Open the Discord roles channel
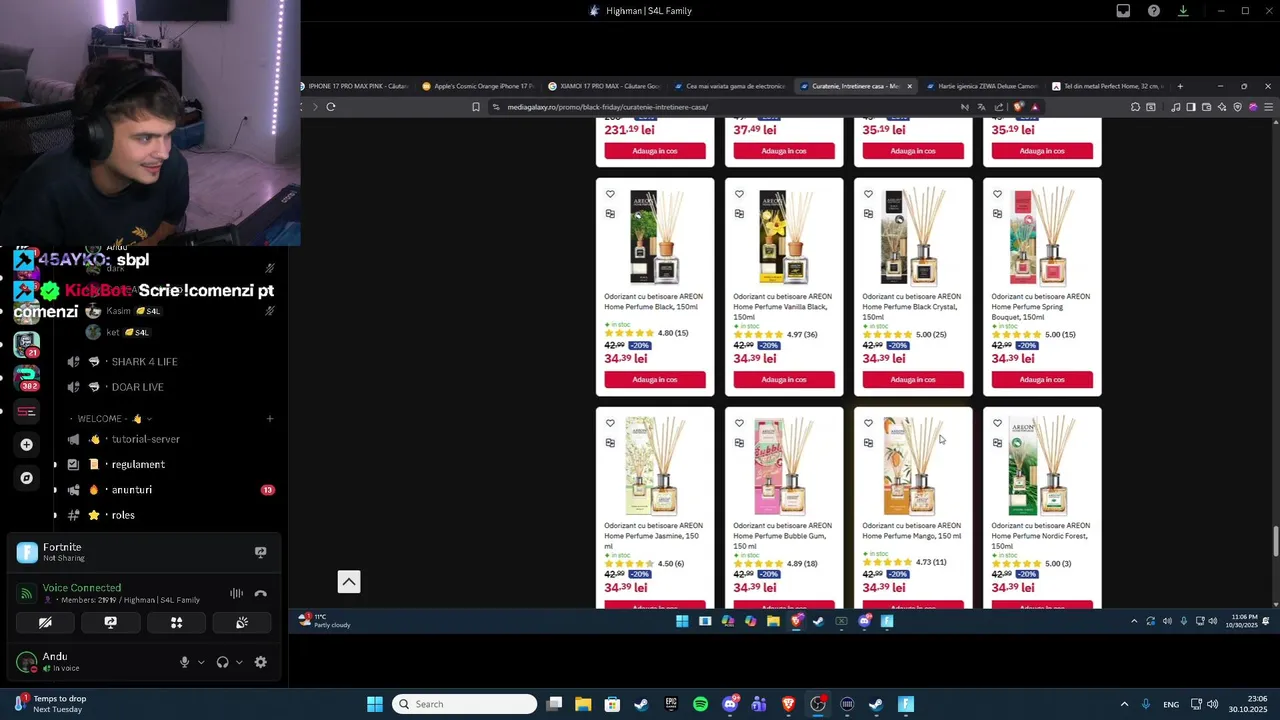 pyautogui.click(x=123, y=515)
